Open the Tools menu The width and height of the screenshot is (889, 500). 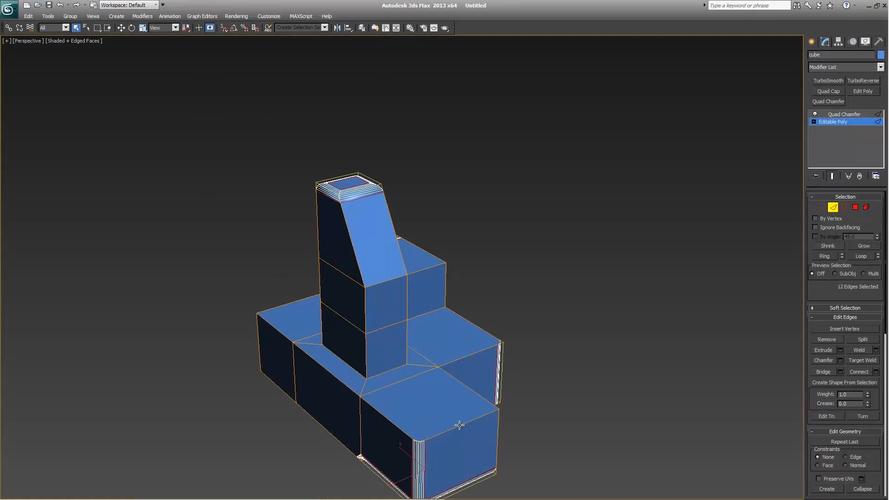click(x=48, y=16)
